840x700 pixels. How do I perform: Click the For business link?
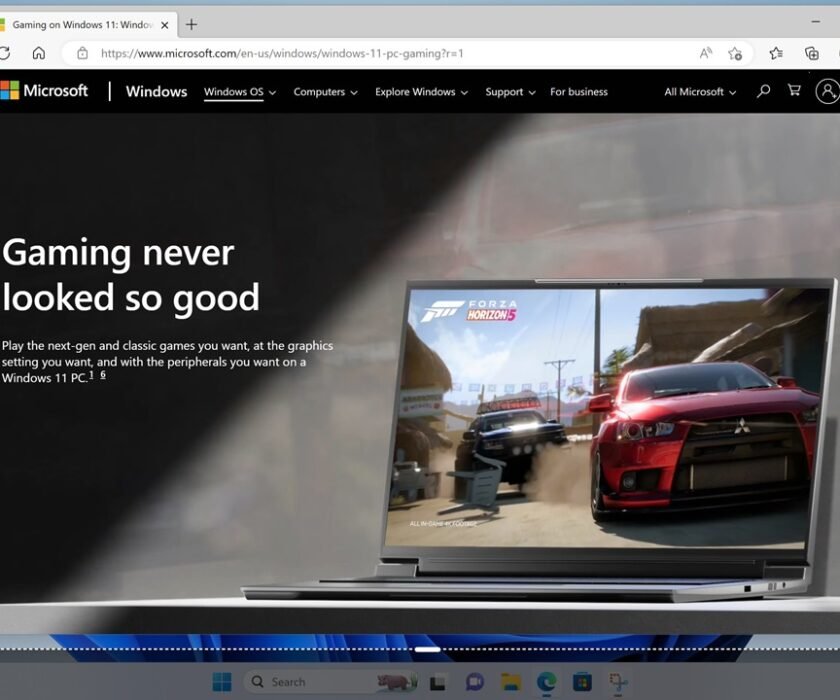pyautogui.click(x=579, y=92)
